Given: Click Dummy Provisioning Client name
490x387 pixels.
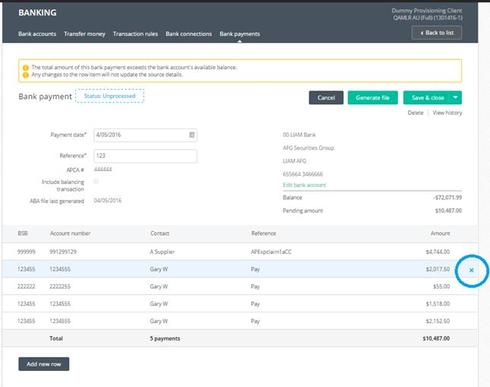Looking at the screenshot, I should point(427,11).
